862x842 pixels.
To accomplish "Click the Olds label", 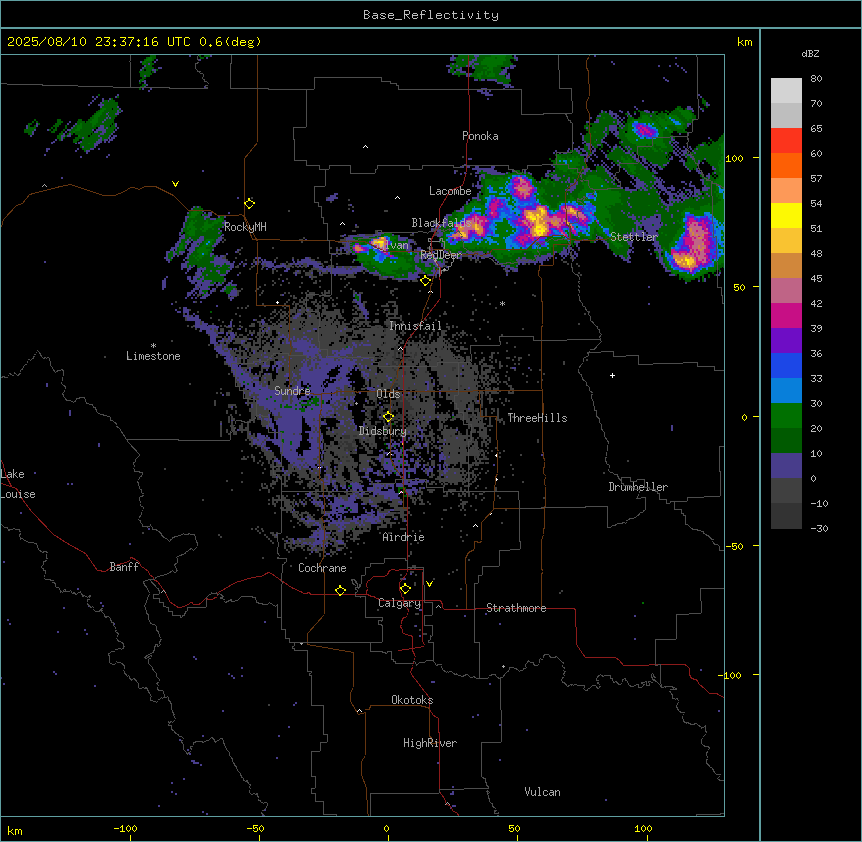I will pyautogui.click(x=388, y=394).
